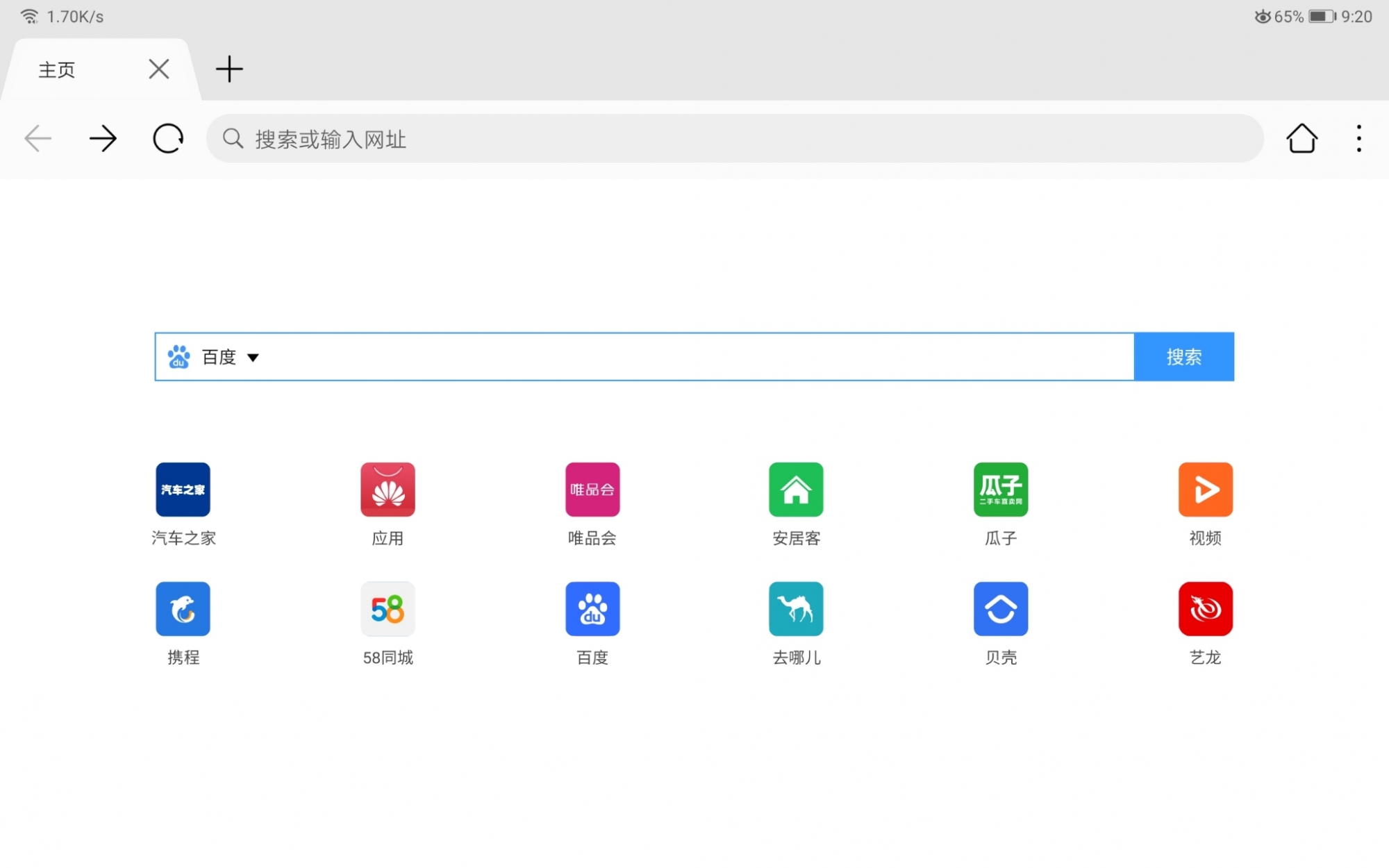This screenshot has width=1389, height=868.
Task: Click the address bar magnifier icon
Action: [x=233, y=139]
